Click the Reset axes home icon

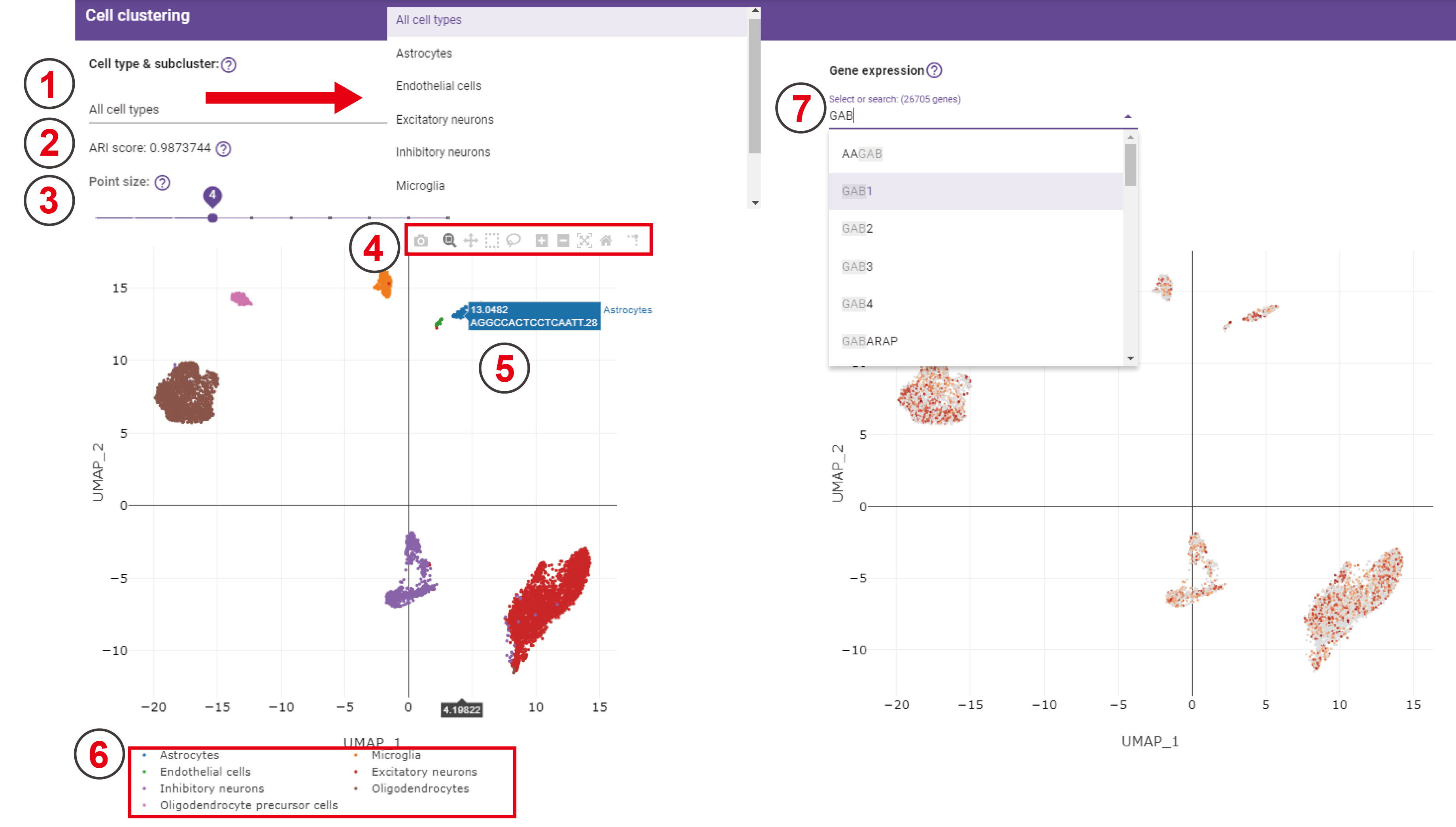[x=606, y=241]
